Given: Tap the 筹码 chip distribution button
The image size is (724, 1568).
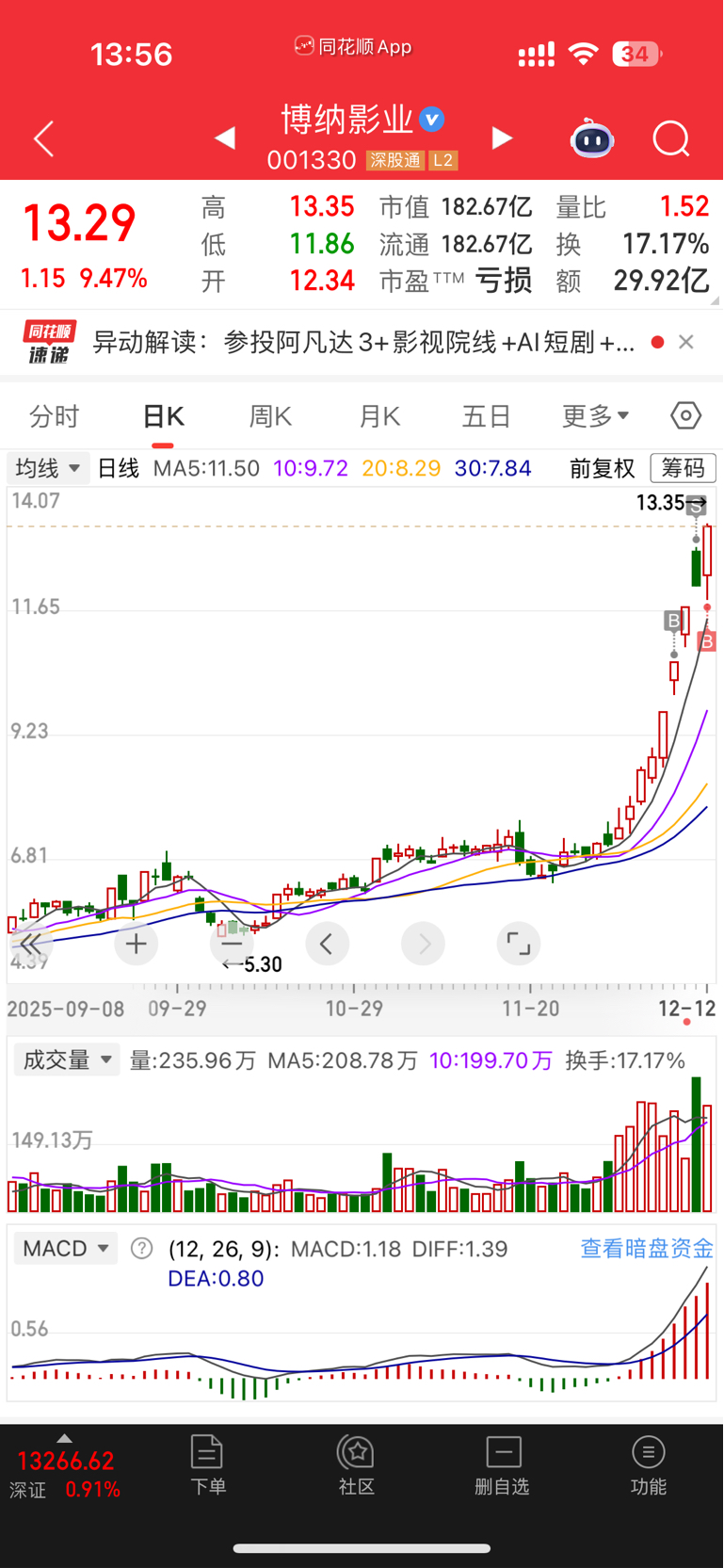Looking at the screenshot, I should coord(683,468).
